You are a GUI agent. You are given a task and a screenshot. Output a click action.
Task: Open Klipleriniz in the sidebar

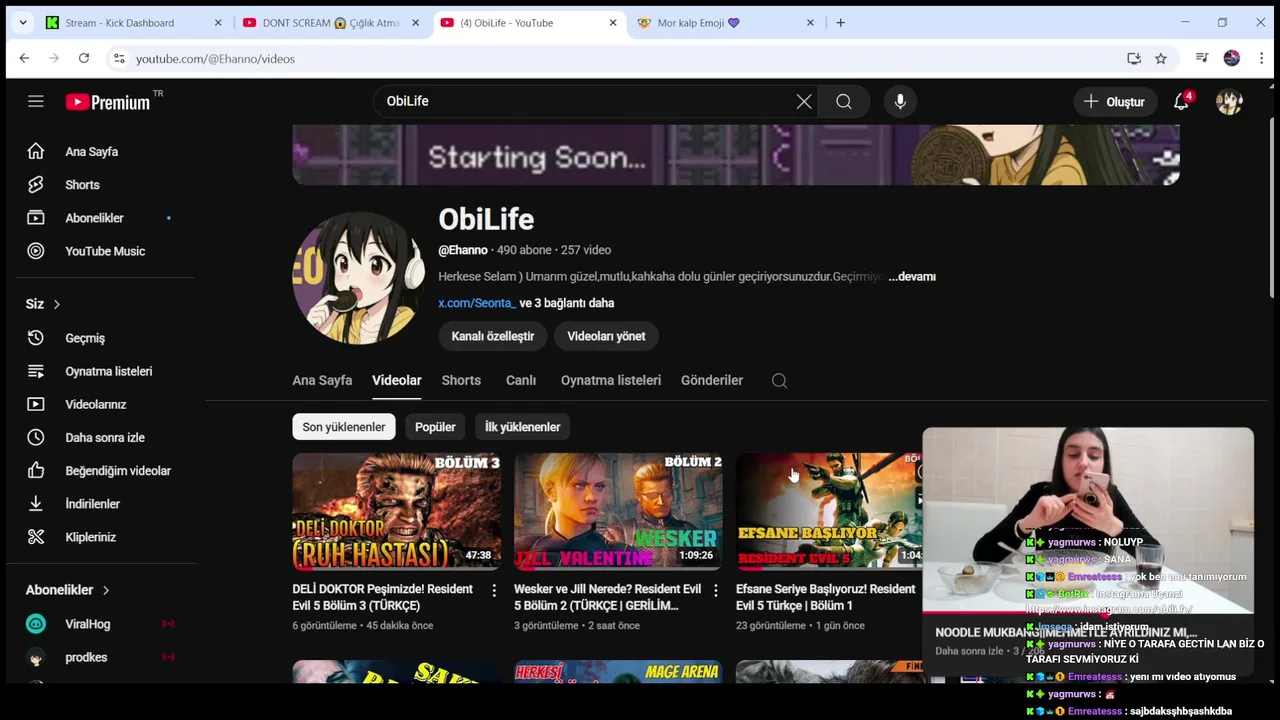(90, 537)
